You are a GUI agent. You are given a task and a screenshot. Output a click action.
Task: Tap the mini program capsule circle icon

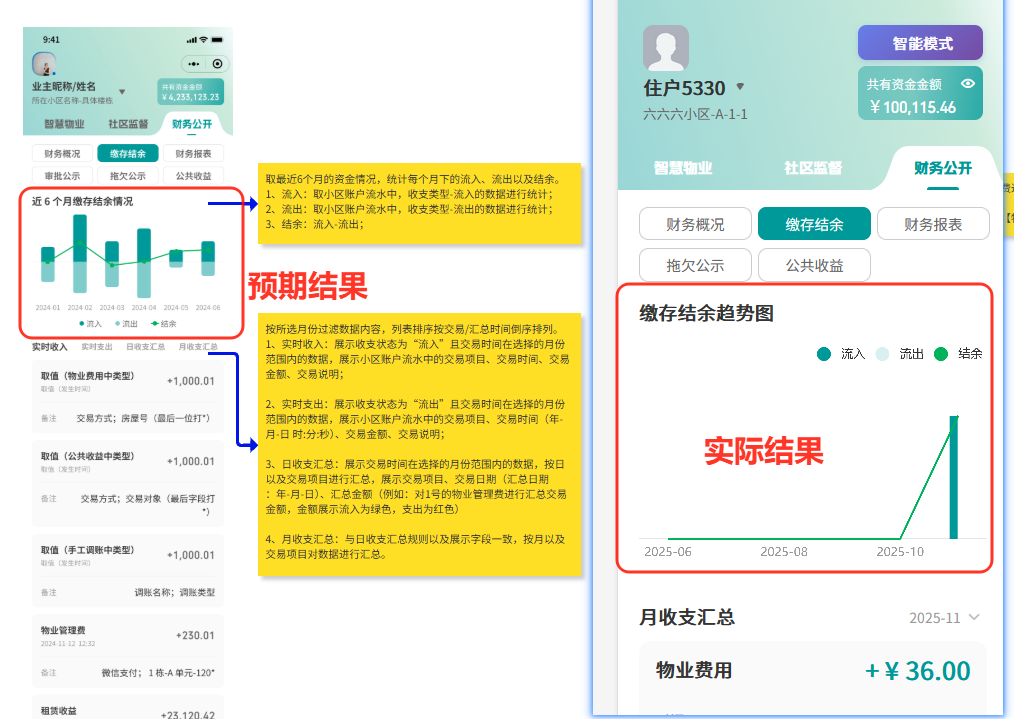pyautogui.click(x=217, y=63)
